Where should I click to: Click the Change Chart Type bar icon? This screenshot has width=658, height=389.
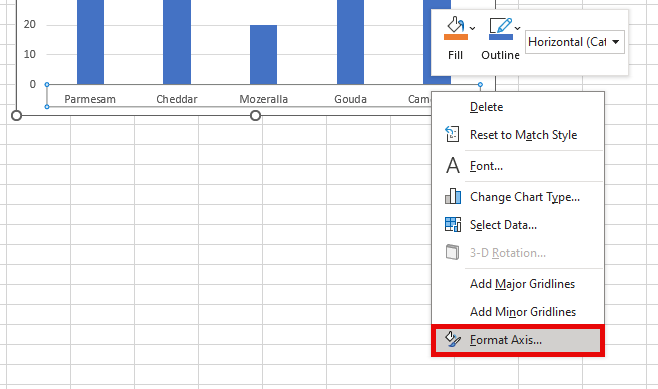point(452,196)
